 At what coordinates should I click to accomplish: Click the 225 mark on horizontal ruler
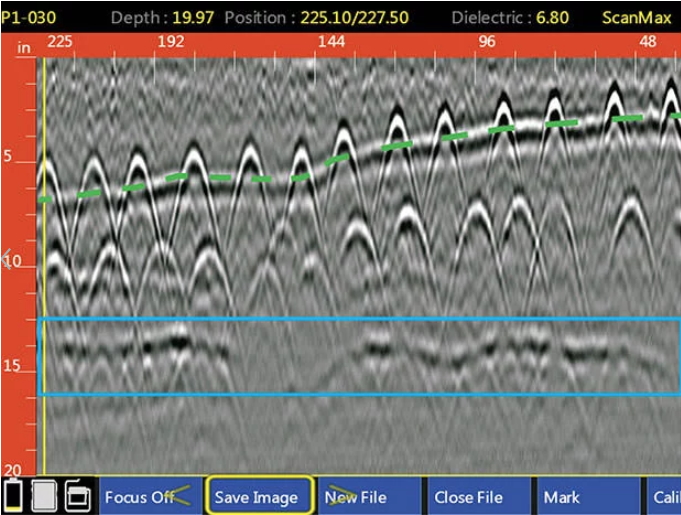[x=60, y=41]
